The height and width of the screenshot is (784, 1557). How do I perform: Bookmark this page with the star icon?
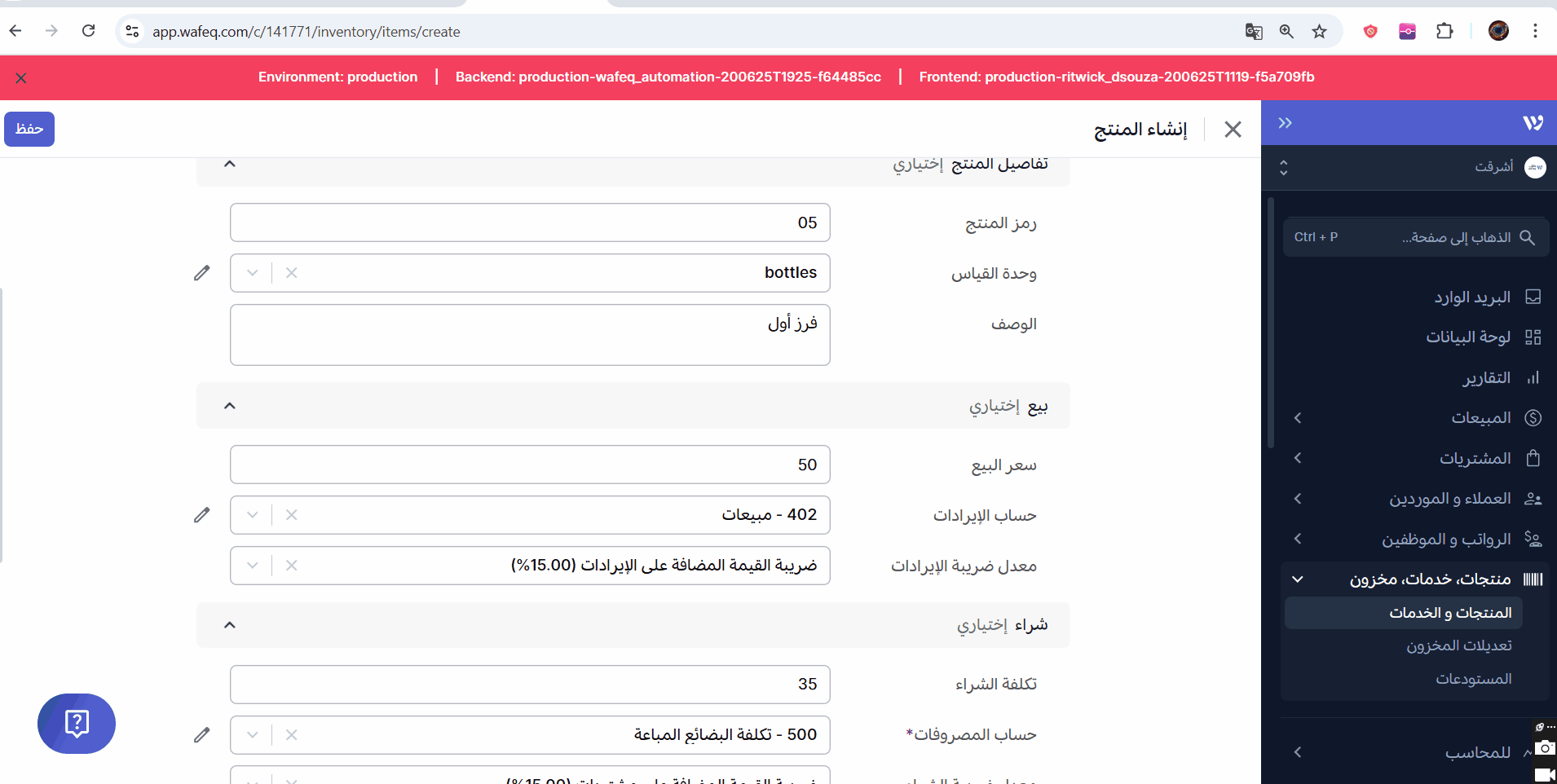[1319, 32]
